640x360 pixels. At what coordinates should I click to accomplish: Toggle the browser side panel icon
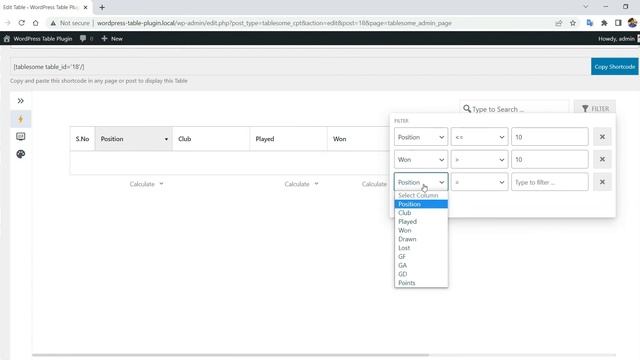pos(618,23)
